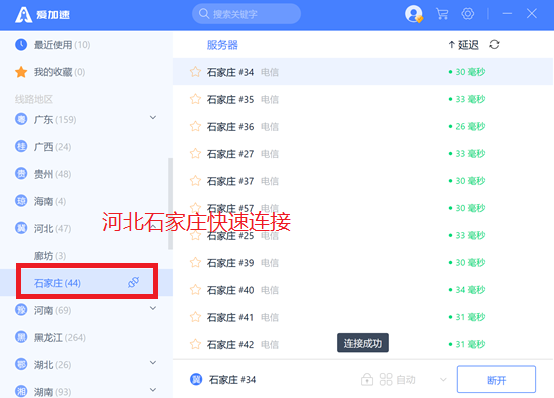Click the grid icon beside 自动
This screenshot has width=554, height=398.
(x=386, y=380)
